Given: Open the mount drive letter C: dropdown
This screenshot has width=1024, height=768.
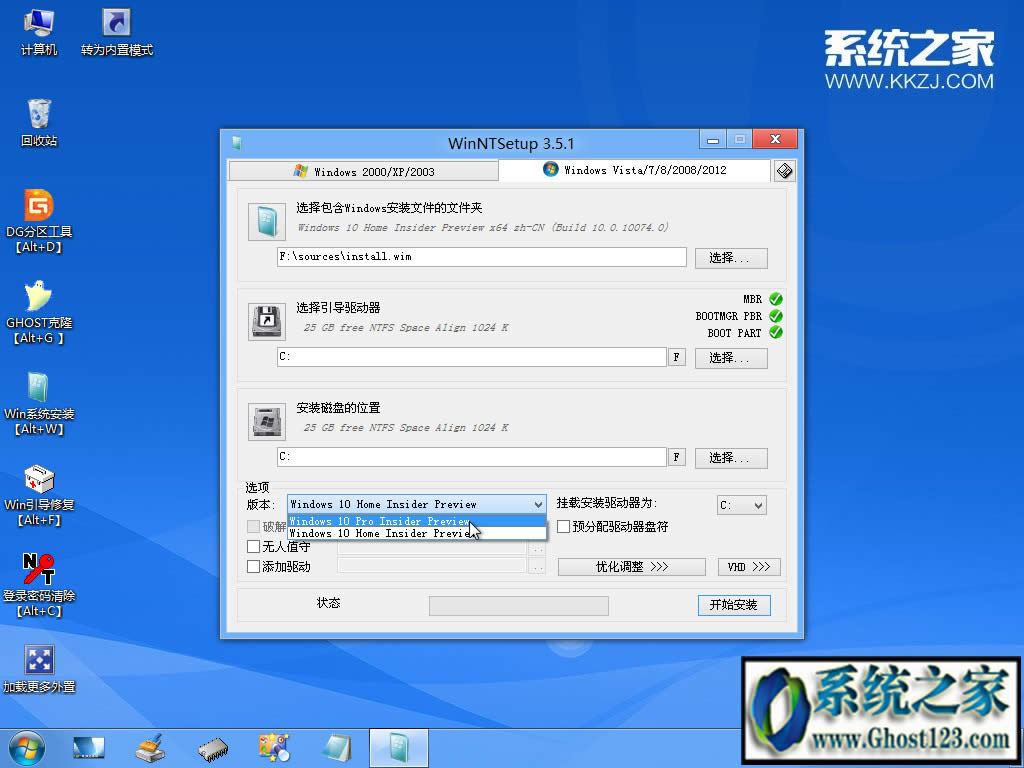Looking at the screenshot, I should pos(741,505).
